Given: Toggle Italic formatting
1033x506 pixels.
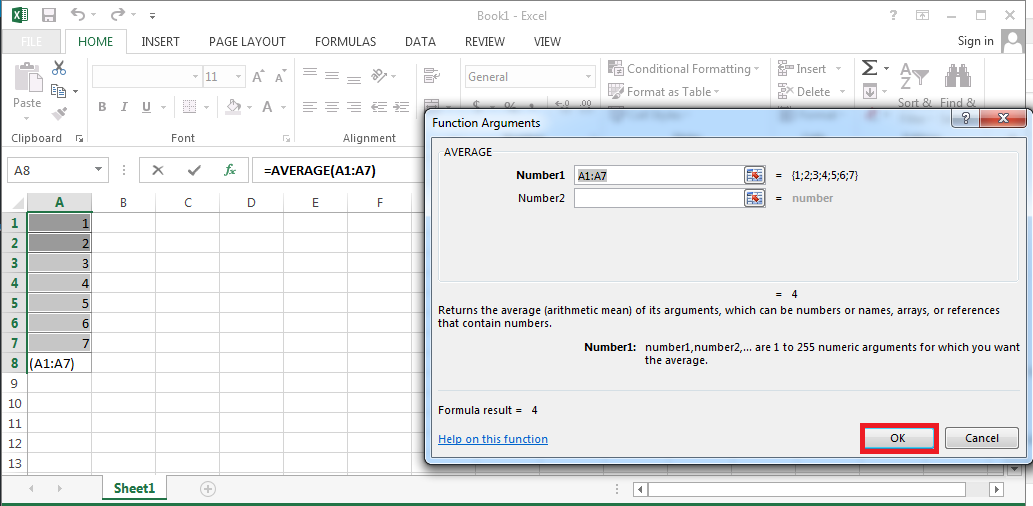Looking at the screenshot, I should pyautogui.click(x=123, y=107).
